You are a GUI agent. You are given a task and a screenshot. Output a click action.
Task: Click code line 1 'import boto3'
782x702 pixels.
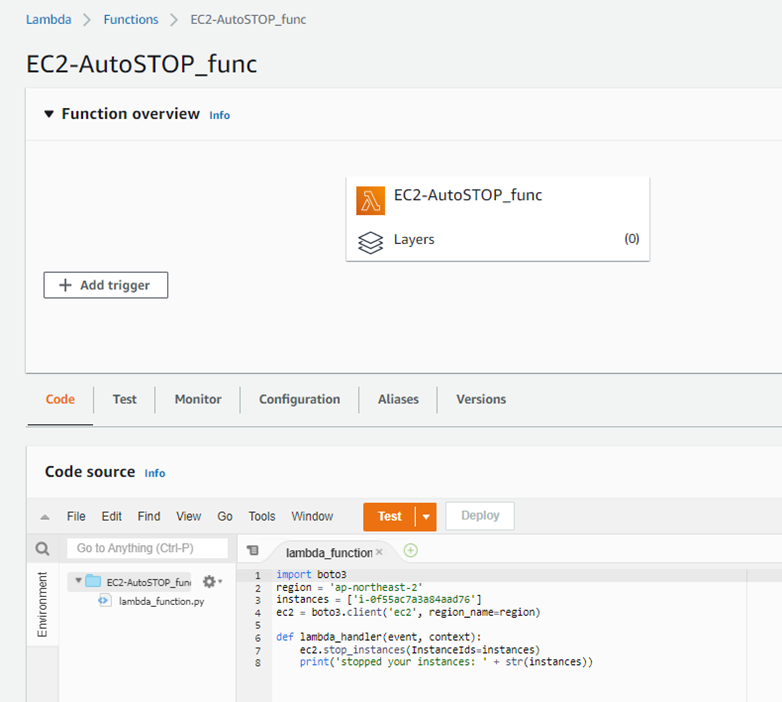coord(311,575)
